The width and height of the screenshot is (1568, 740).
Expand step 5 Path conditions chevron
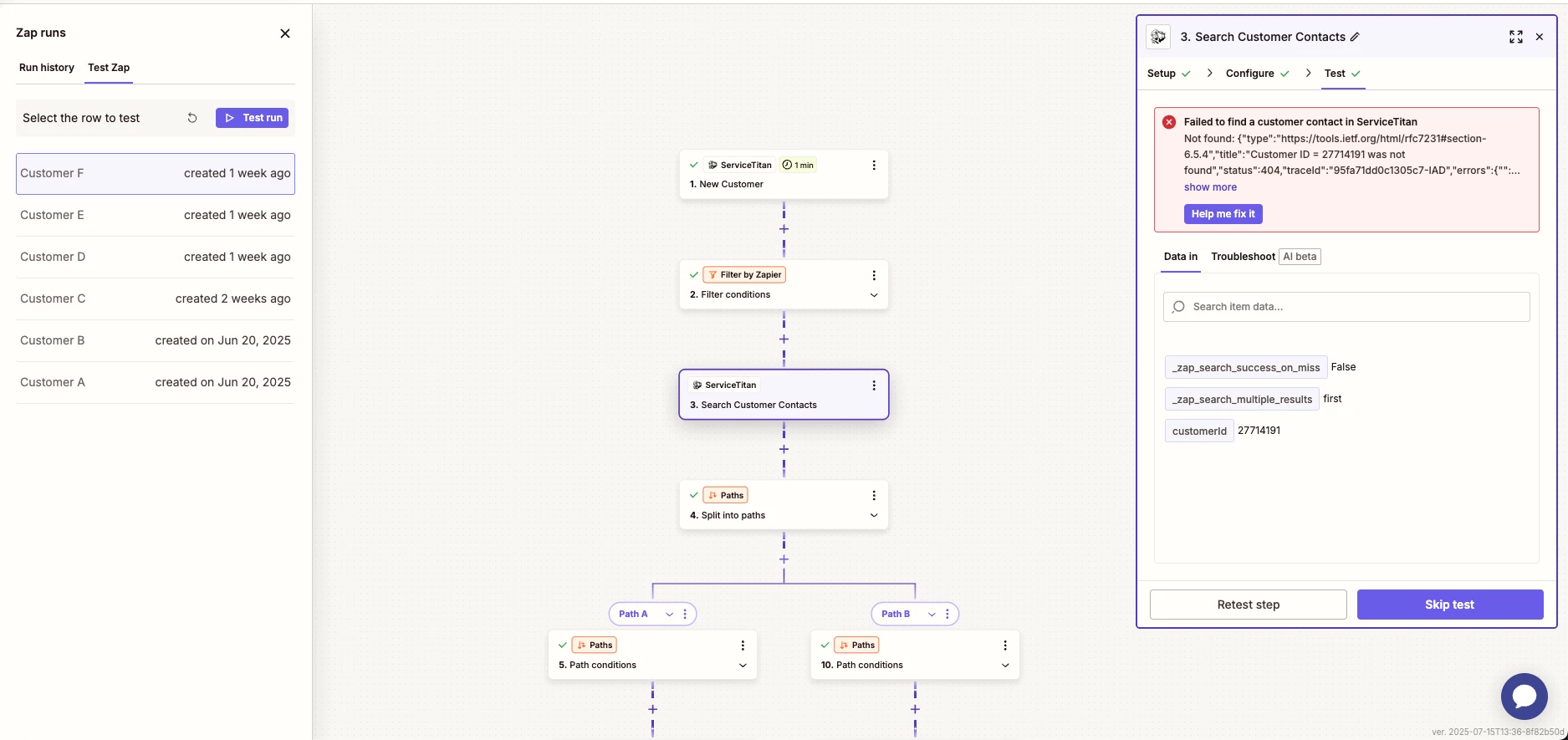coord(743,666)
